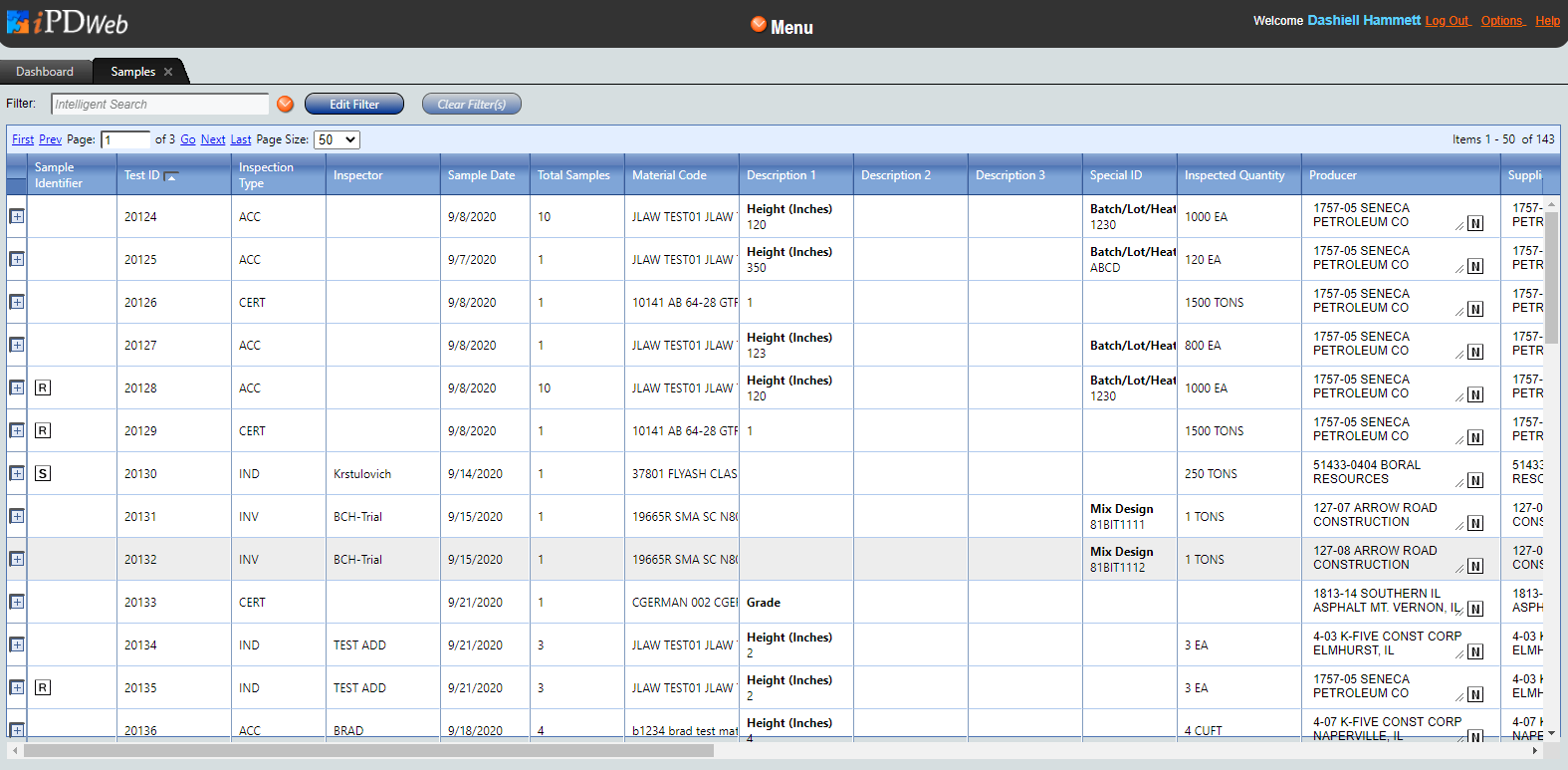1568x770 pixels.
Task: Go to the Next page link
Action: pos(213,139)
